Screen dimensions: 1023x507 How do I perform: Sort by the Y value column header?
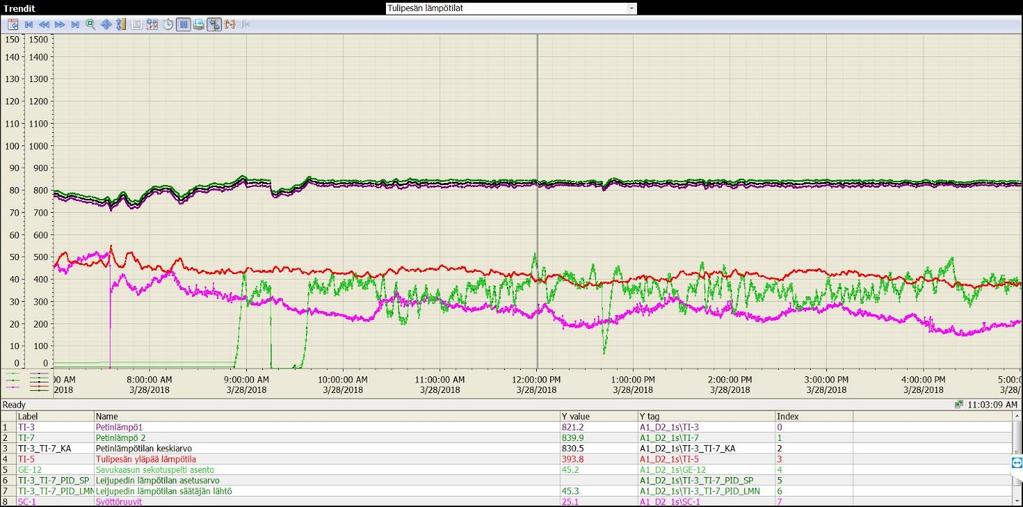(x=598, y=416)
